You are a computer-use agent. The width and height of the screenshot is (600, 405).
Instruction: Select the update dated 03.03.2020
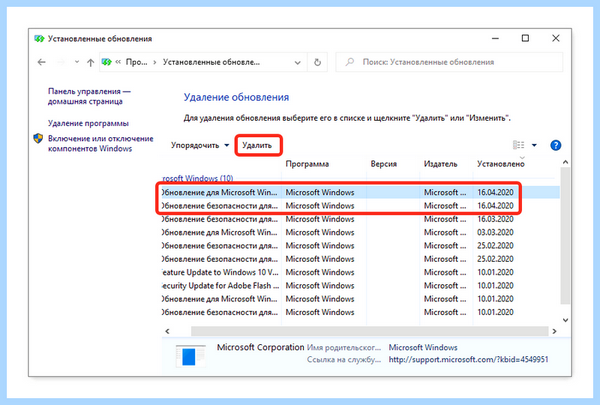point(360,232)
